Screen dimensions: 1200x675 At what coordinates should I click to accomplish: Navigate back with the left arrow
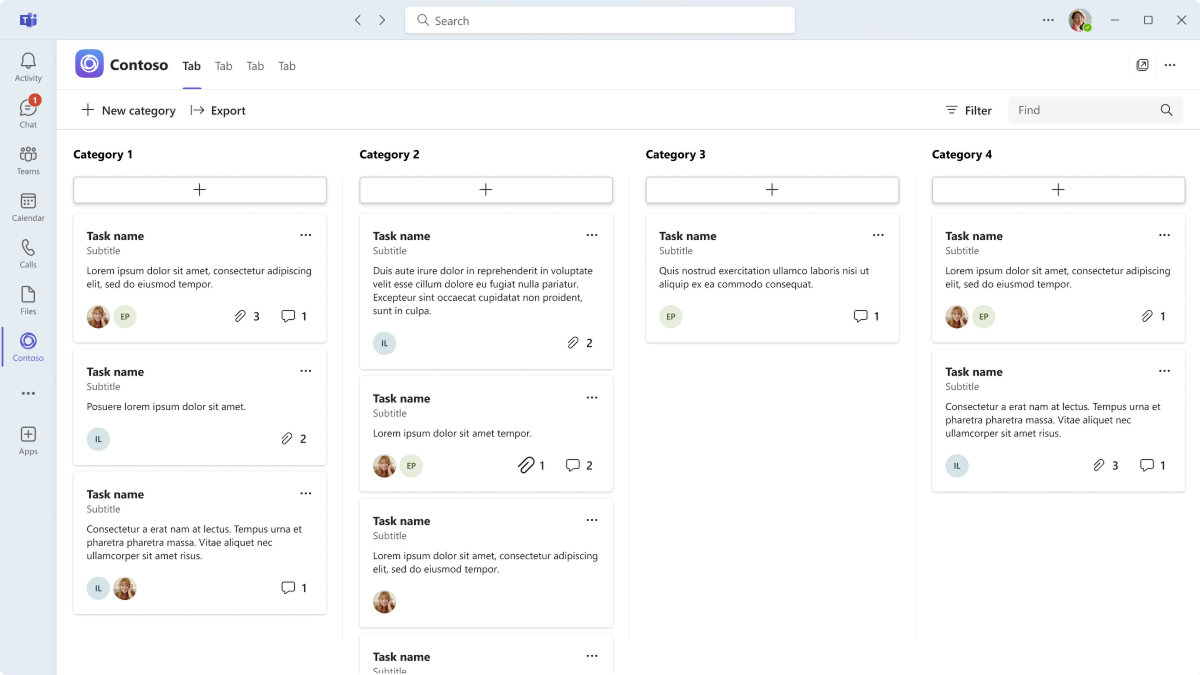(358, 20)
